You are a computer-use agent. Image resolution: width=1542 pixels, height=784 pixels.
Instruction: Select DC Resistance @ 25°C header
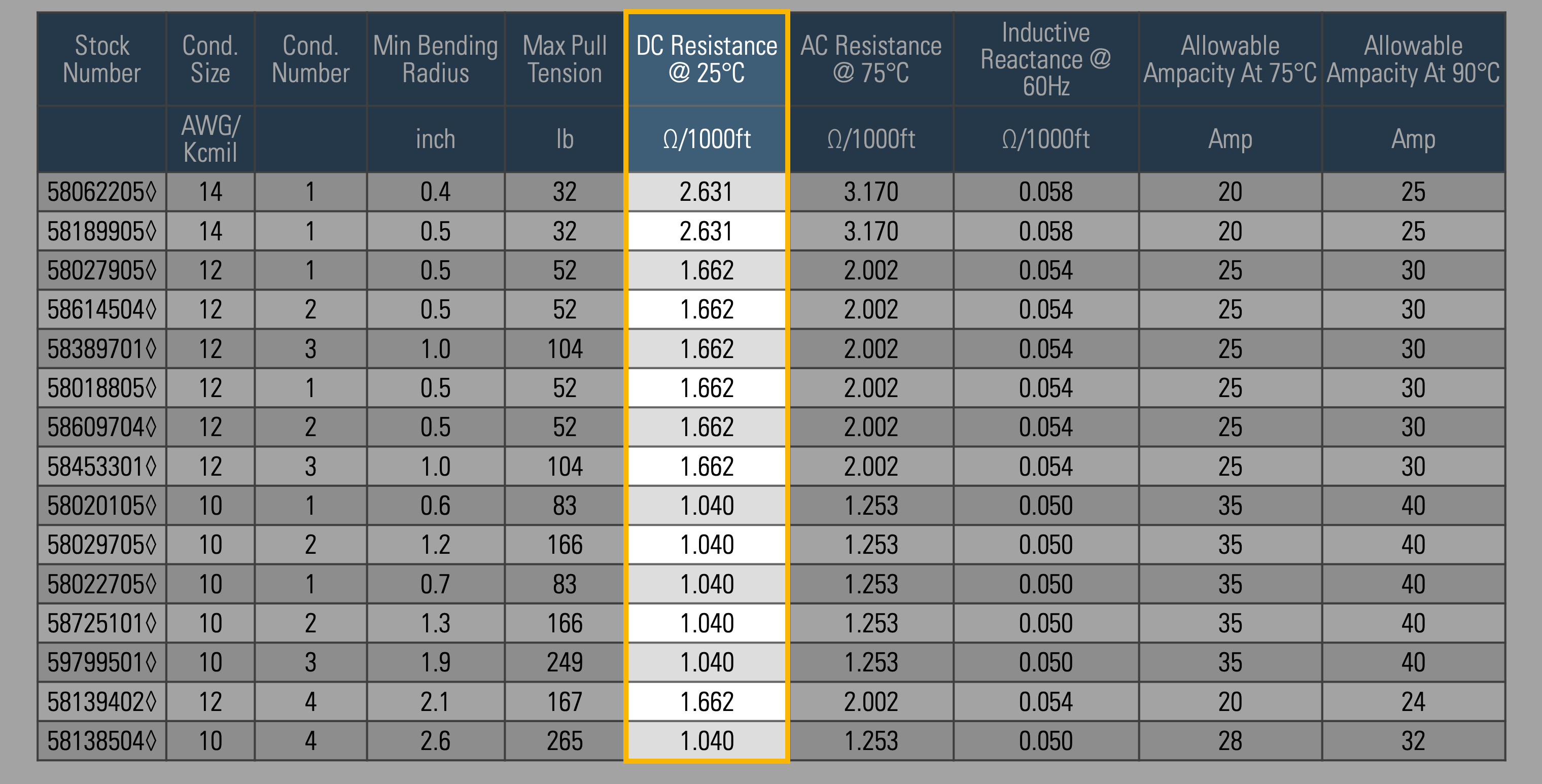pyautogui.click(x=707, y=59)
